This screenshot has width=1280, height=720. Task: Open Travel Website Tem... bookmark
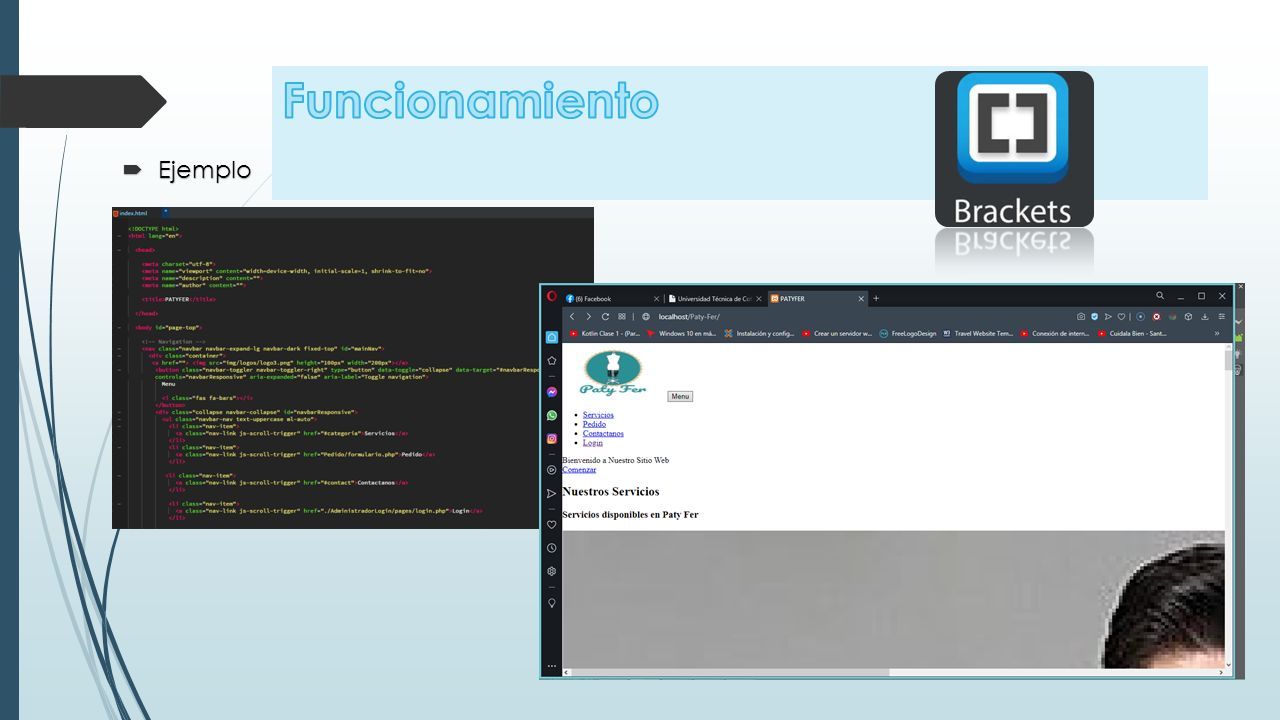click(978, 333)
